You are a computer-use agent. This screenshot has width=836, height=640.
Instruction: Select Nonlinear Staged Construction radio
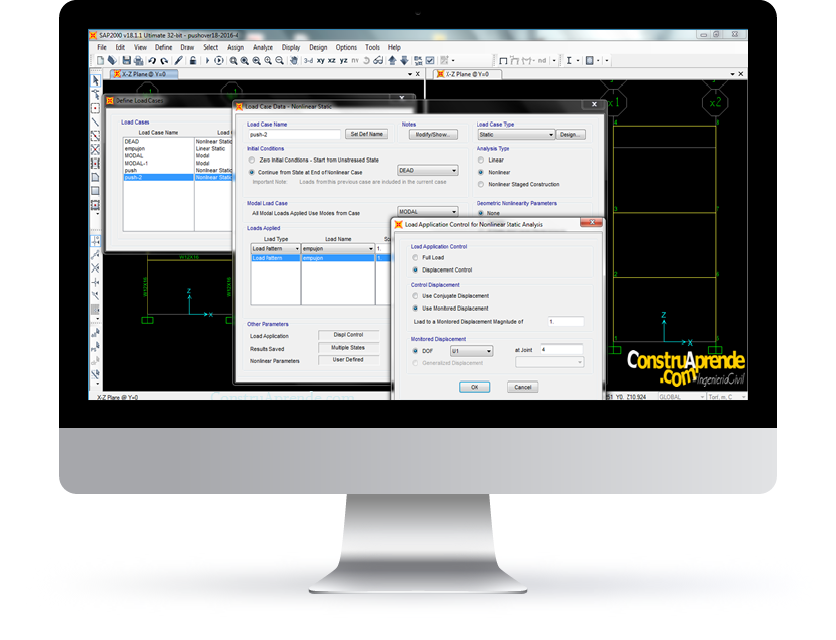[481, 185]
